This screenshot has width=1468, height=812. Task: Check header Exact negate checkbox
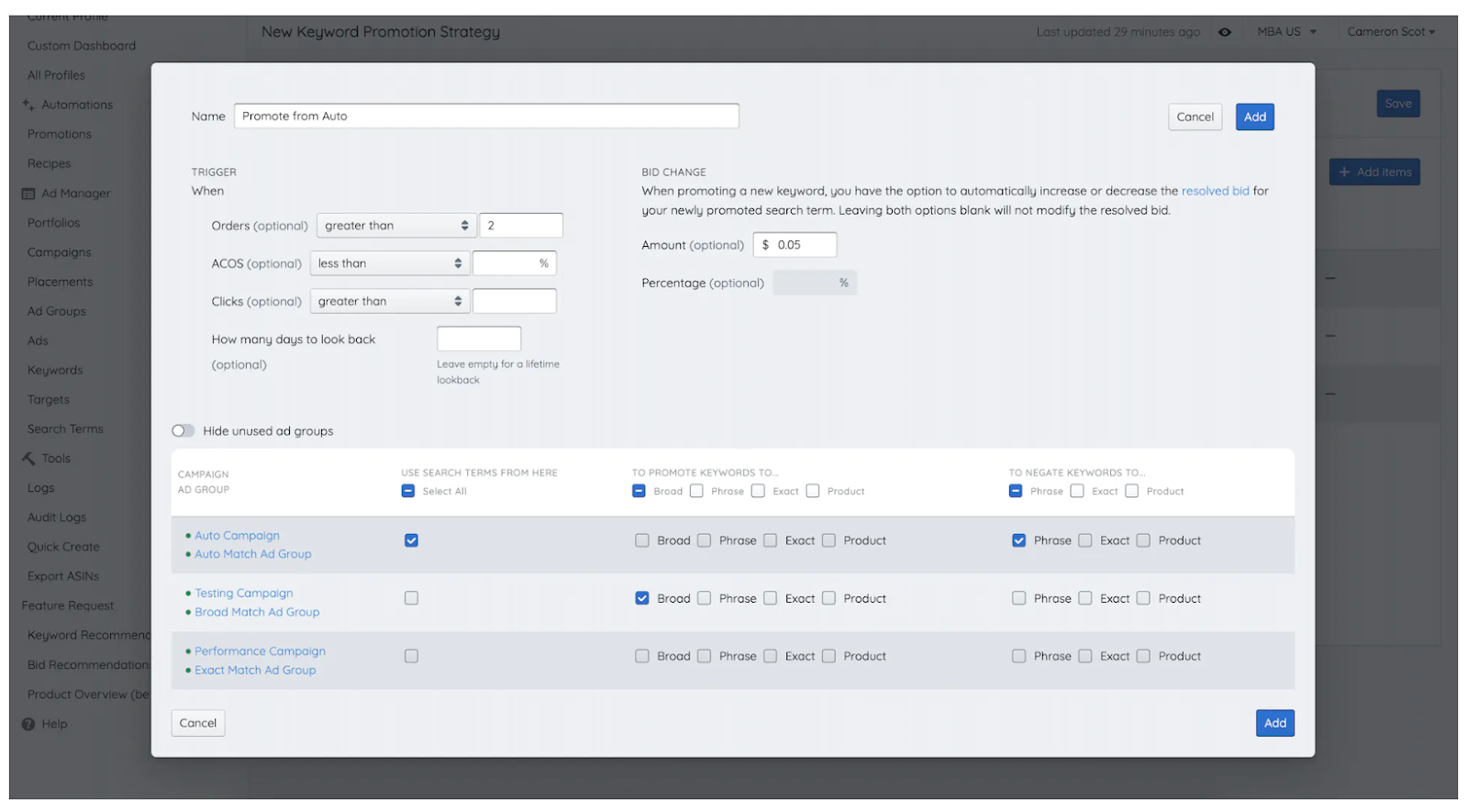point(1077,491)
